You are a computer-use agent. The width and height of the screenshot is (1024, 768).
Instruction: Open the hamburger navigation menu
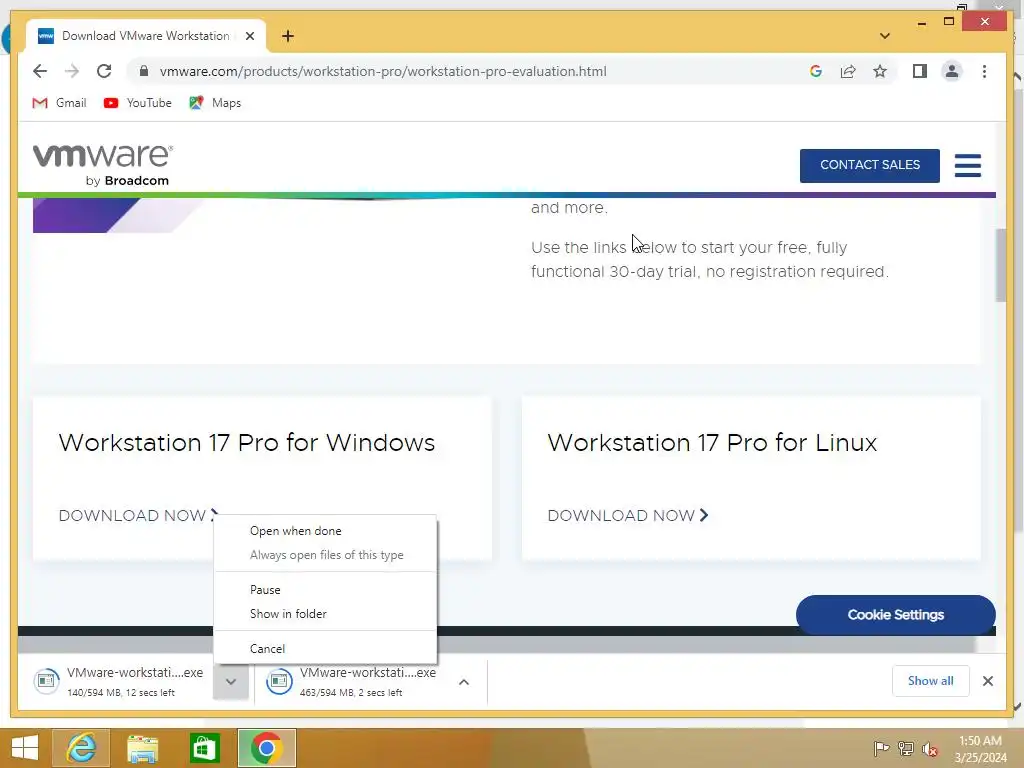tap(967, 165)
